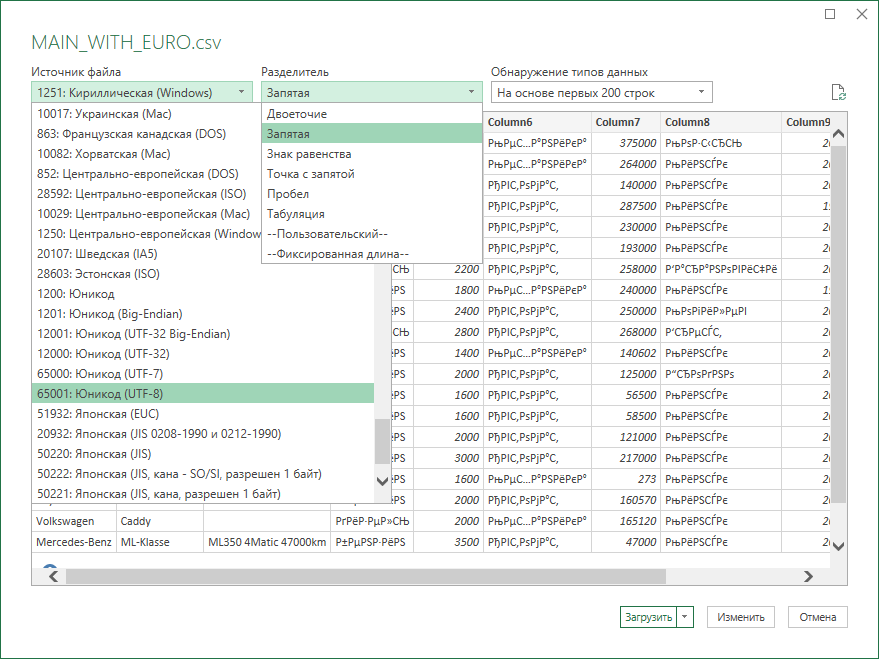
Task: Click the Column8 header
Action: coord(721,122)
